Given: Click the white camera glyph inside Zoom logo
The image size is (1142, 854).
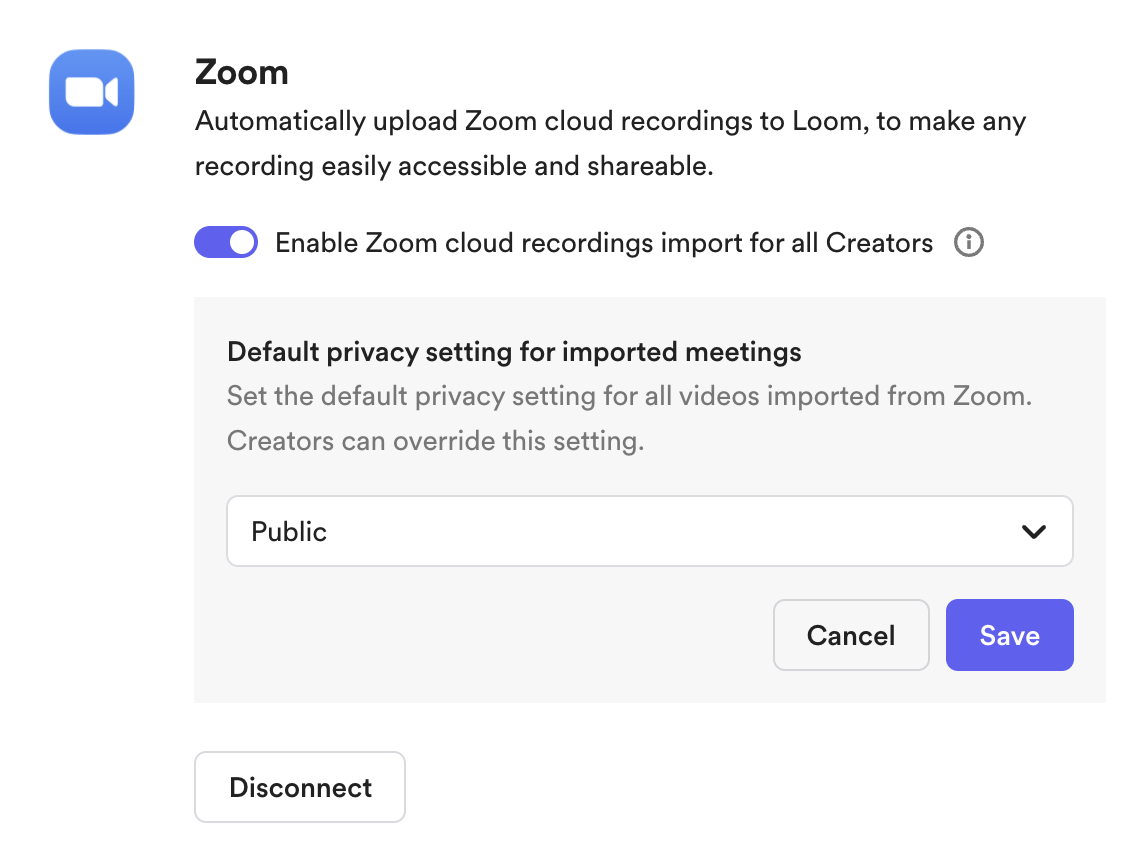Looking at the screenshot, I should (x=91, y=93).
